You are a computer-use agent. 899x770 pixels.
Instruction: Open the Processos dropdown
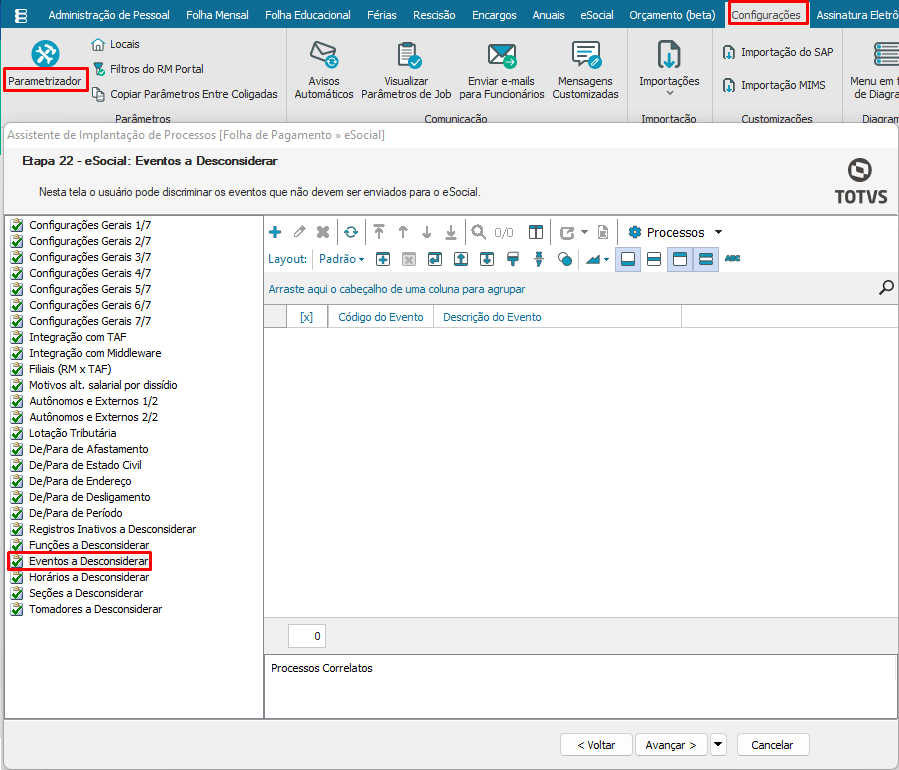(x=674, y=232)
